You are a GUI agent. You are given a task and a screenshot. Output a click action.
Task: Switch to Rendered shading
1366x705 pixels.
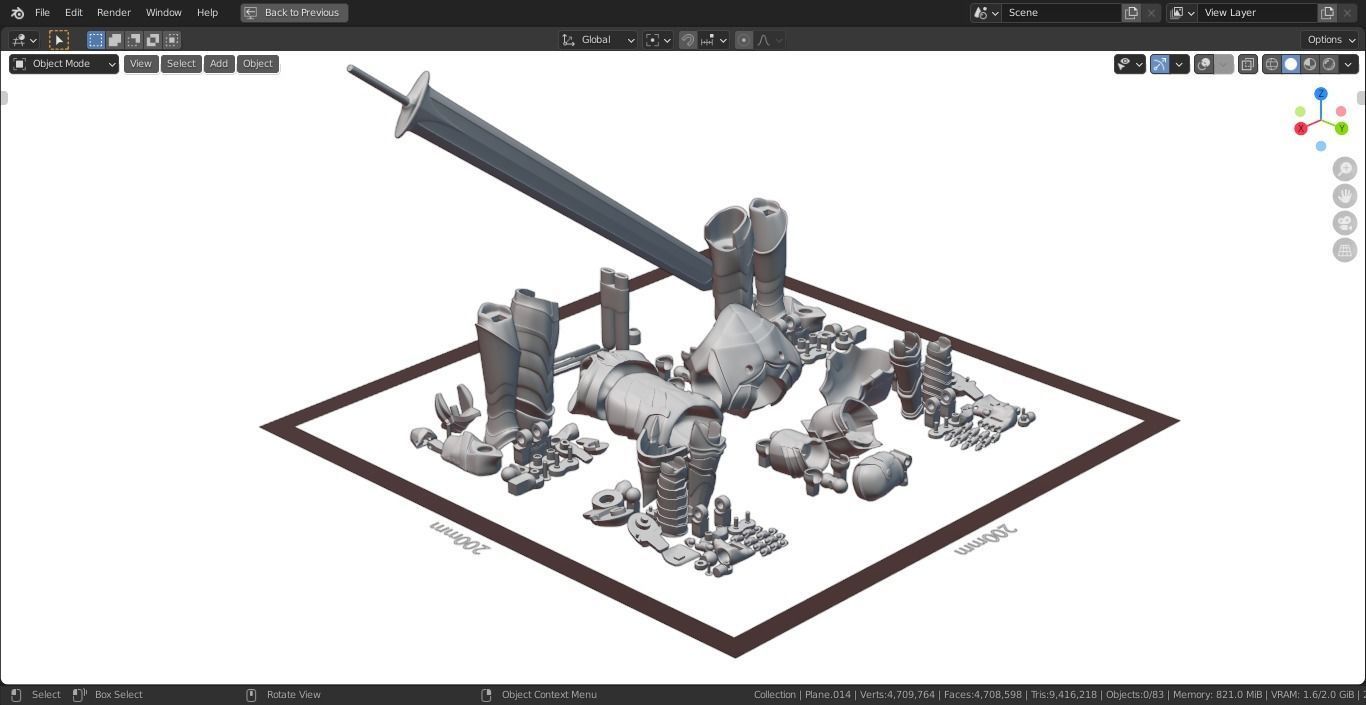(x=1329, y=64)
